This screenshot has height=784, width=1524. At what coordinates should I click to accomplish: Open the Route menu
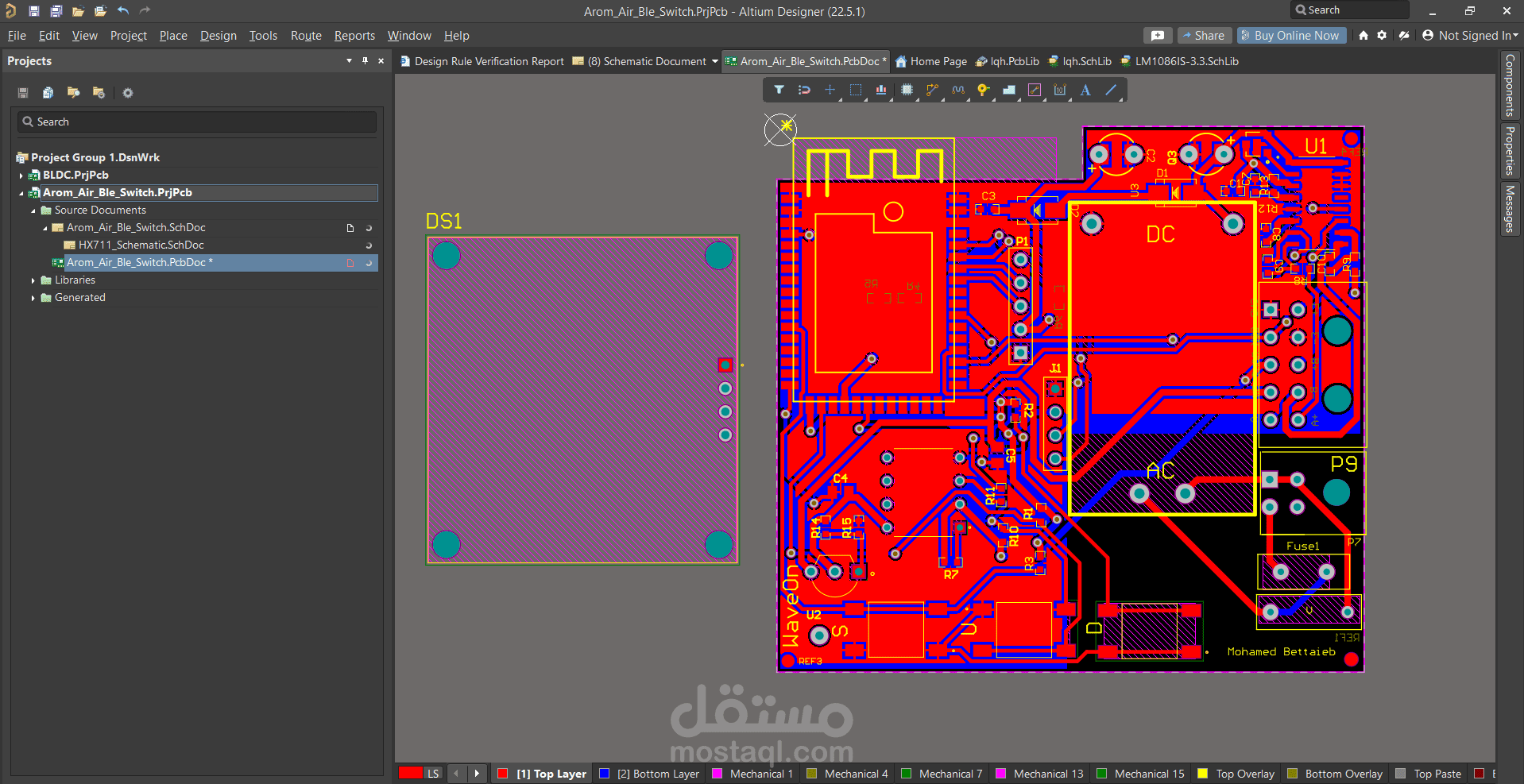pyautogui.click(x=306, y=36)
